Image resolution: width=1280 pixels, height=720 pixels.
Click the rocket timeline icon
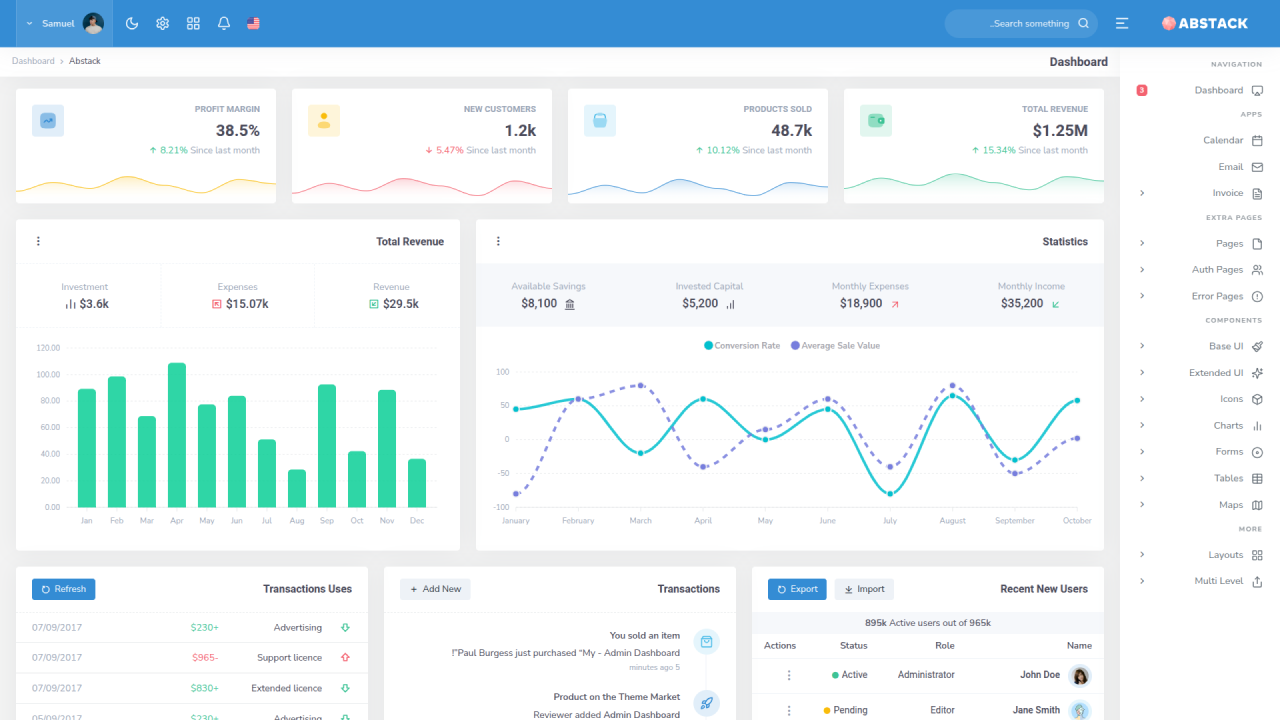coord(707,703)
